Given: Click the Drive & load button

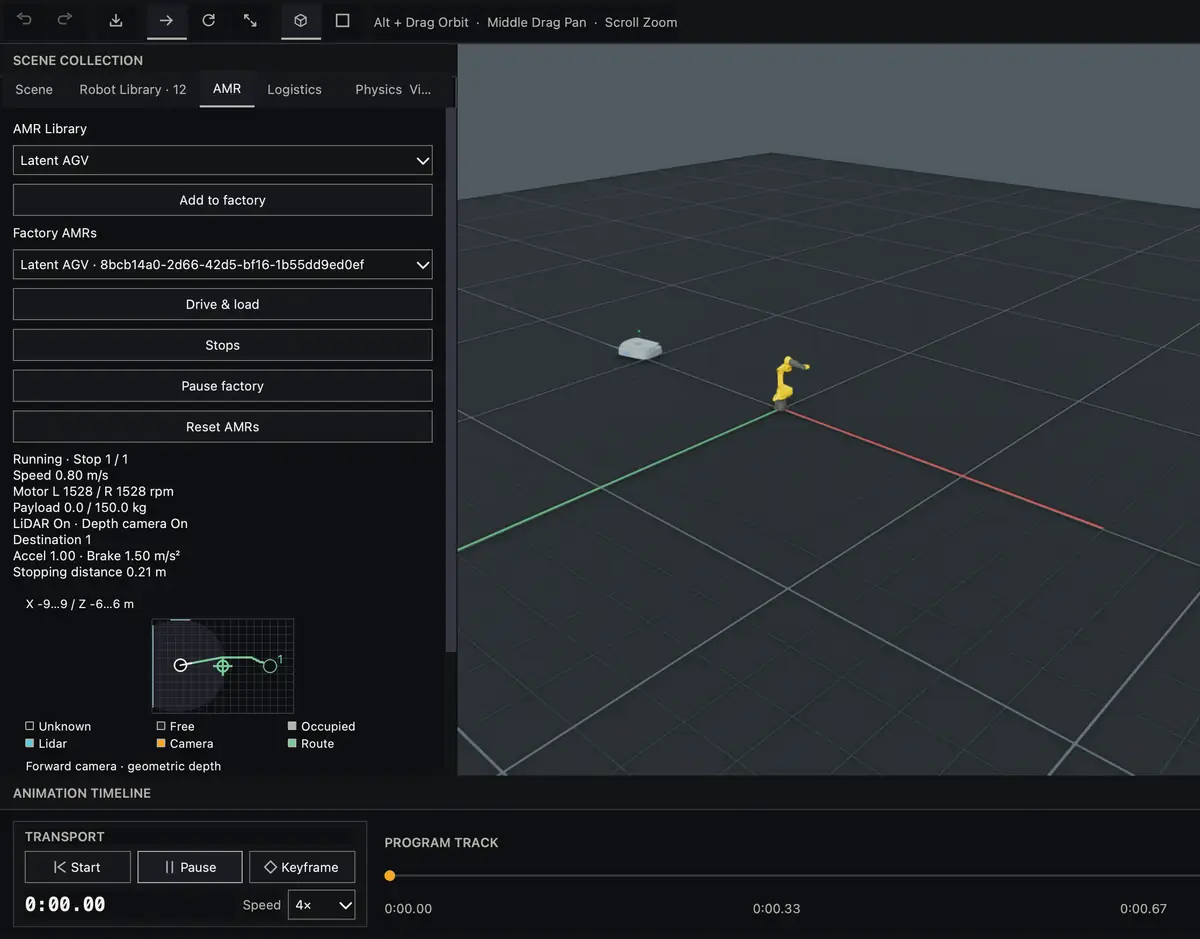Looking at the screenshot, I should click(223, 304).
